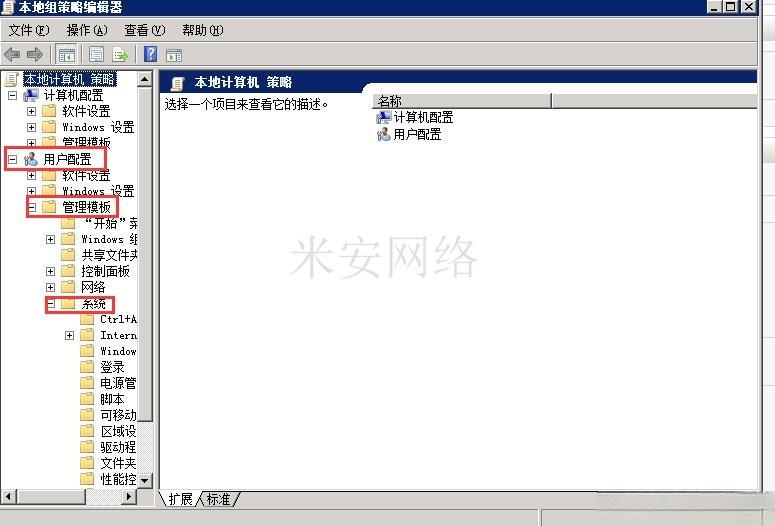Collapse the 管理模板 node under 用户配置

click(31, 207)
